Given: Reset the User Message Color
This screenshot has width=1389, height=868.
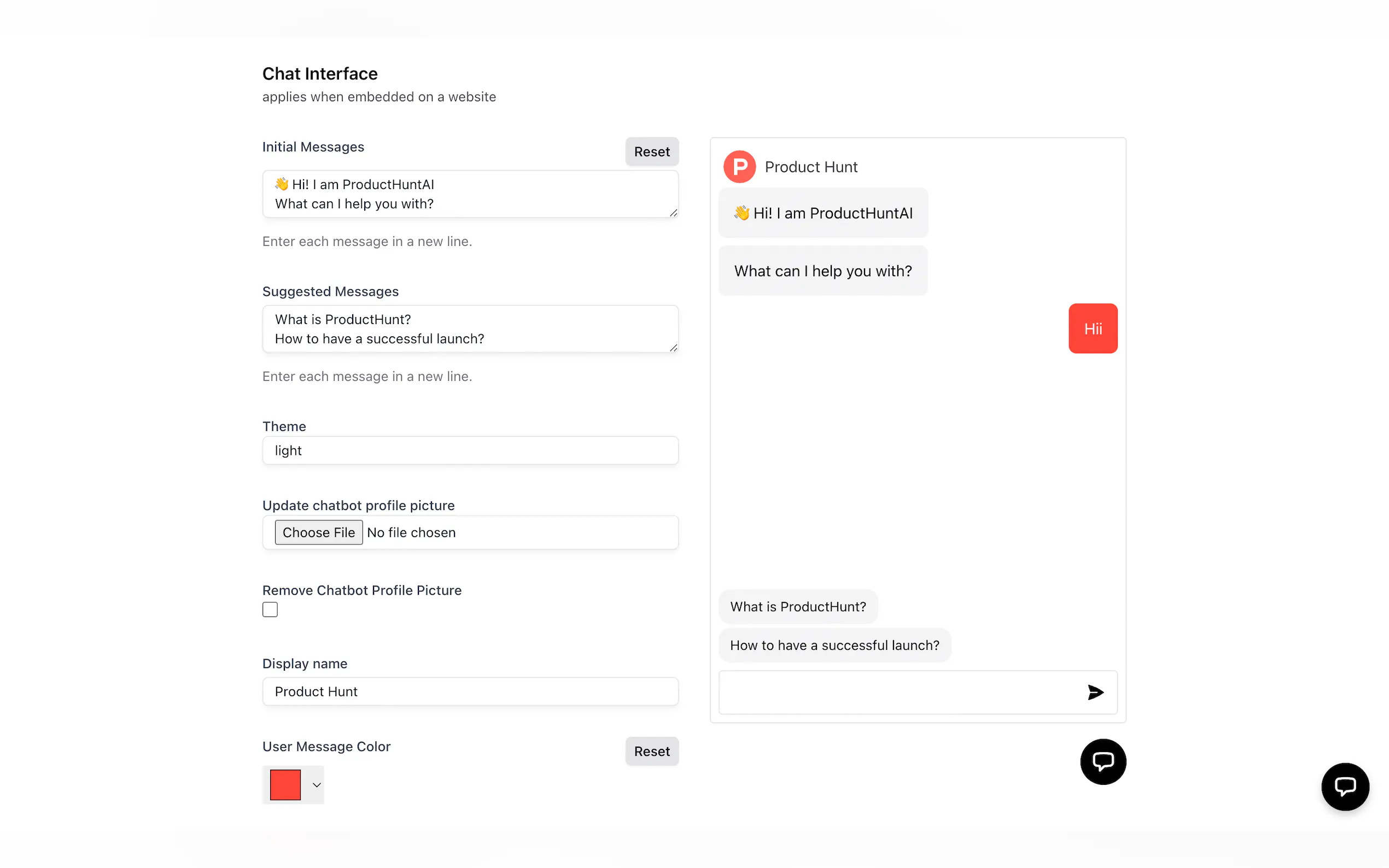Looking at the screenshot, I should pos(651,751).
